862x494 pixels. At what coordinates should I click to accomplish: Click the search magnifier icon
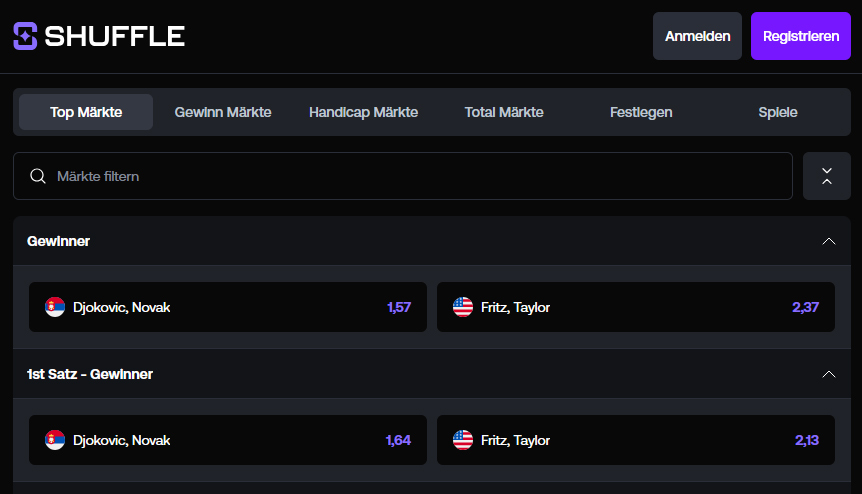[x=38, y=176]
